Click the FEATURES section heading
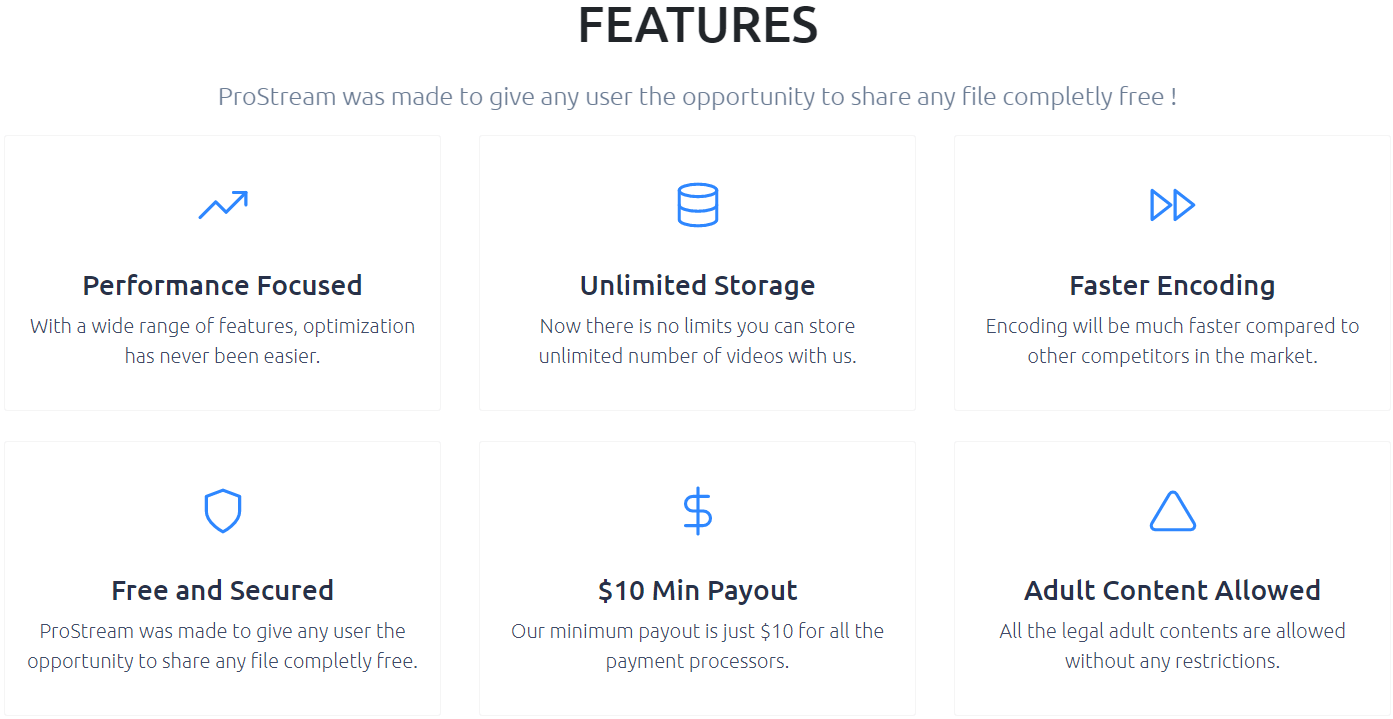The height and width of the screenshot is (719, 1393). coord(697,26)
